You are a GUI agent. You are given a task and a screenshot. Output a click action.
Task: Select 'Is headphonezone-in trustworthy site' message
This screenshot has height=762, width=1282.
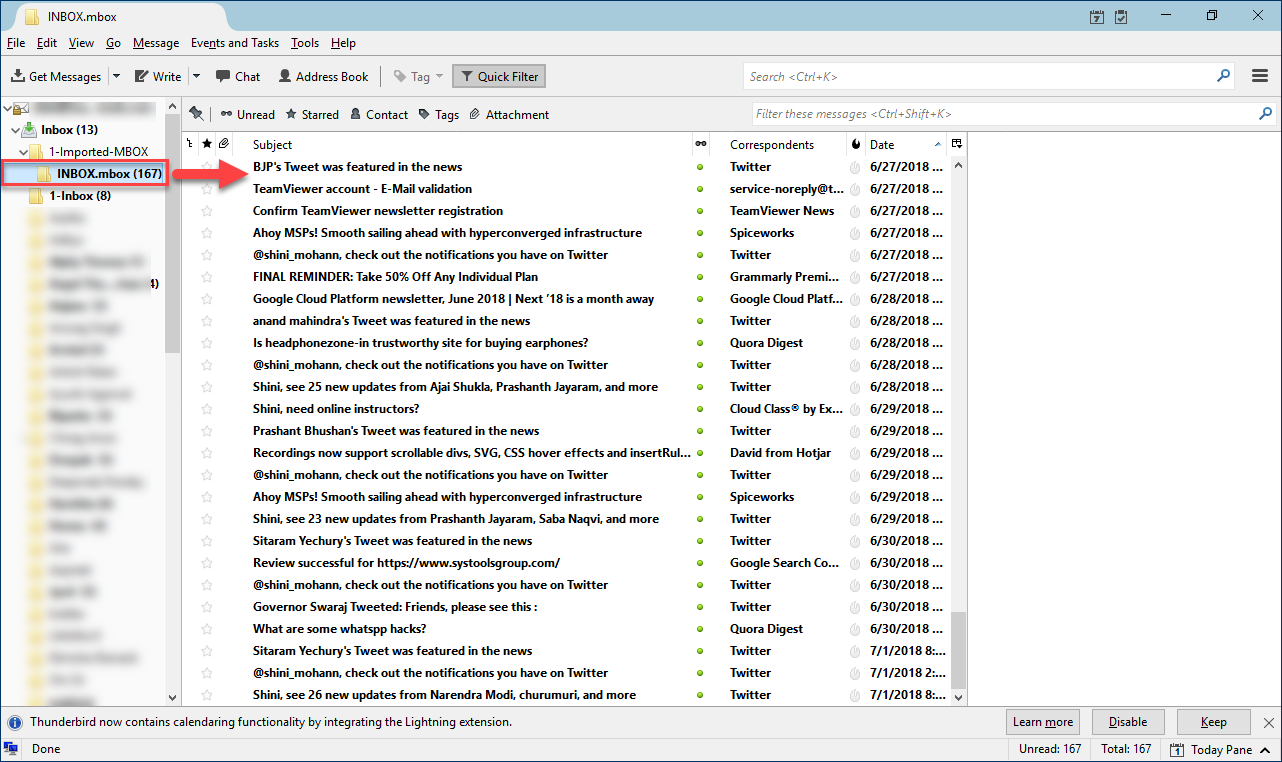pos(420,343)
